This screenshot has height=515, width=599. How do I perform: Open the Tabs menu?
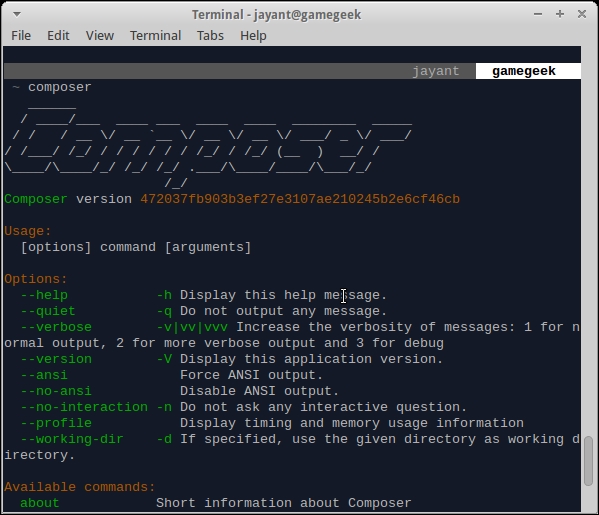(210, 36)
